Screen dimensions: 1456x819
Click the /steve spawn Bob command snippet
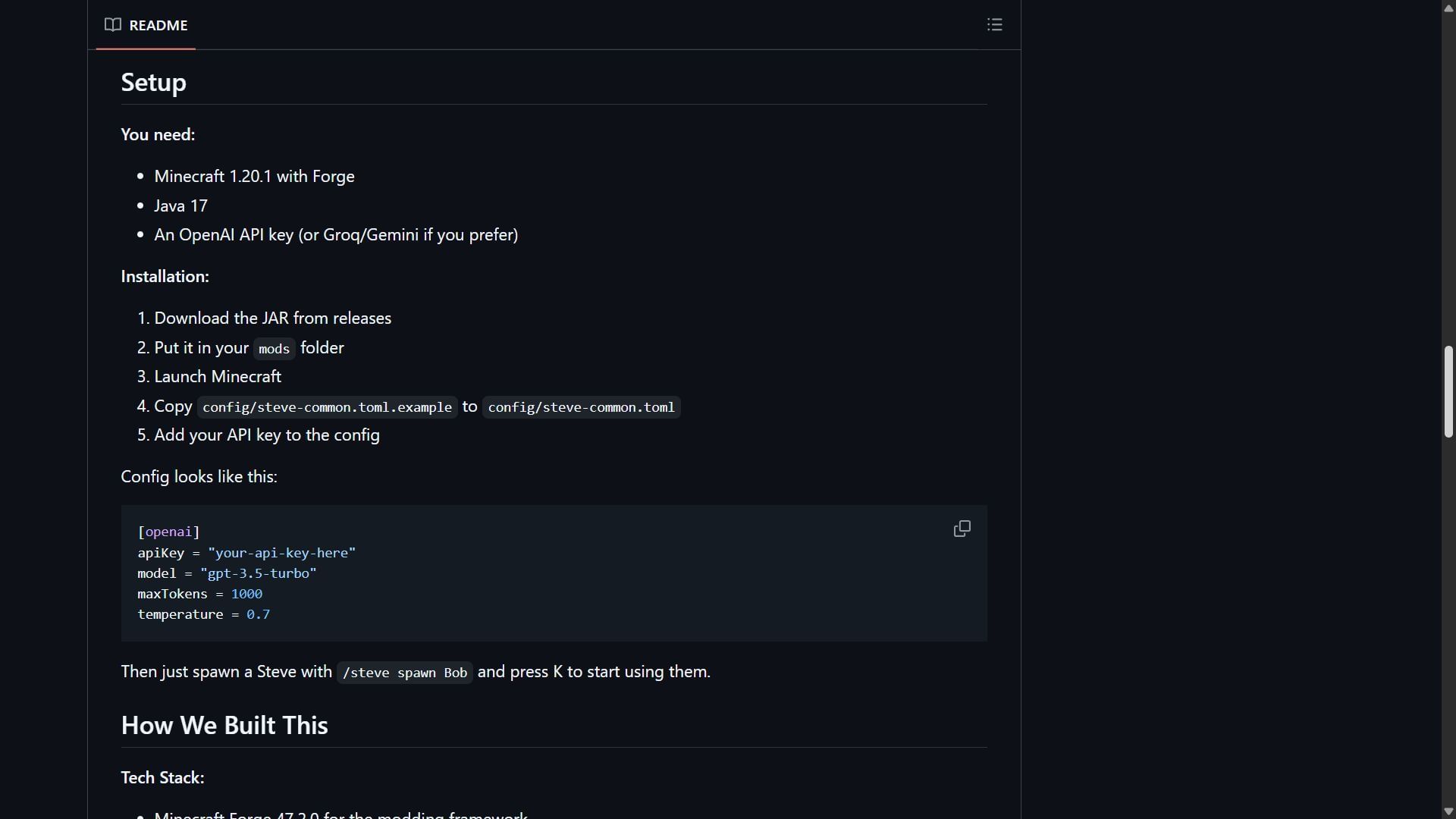tap(404, 672)
